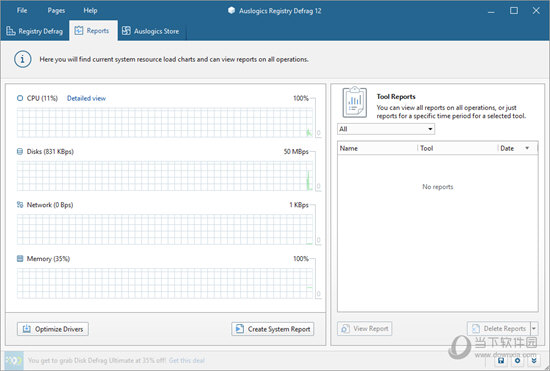The width and height of the screenshot is (550, 371).
Task: Click the View Report button
Action: 365,329
